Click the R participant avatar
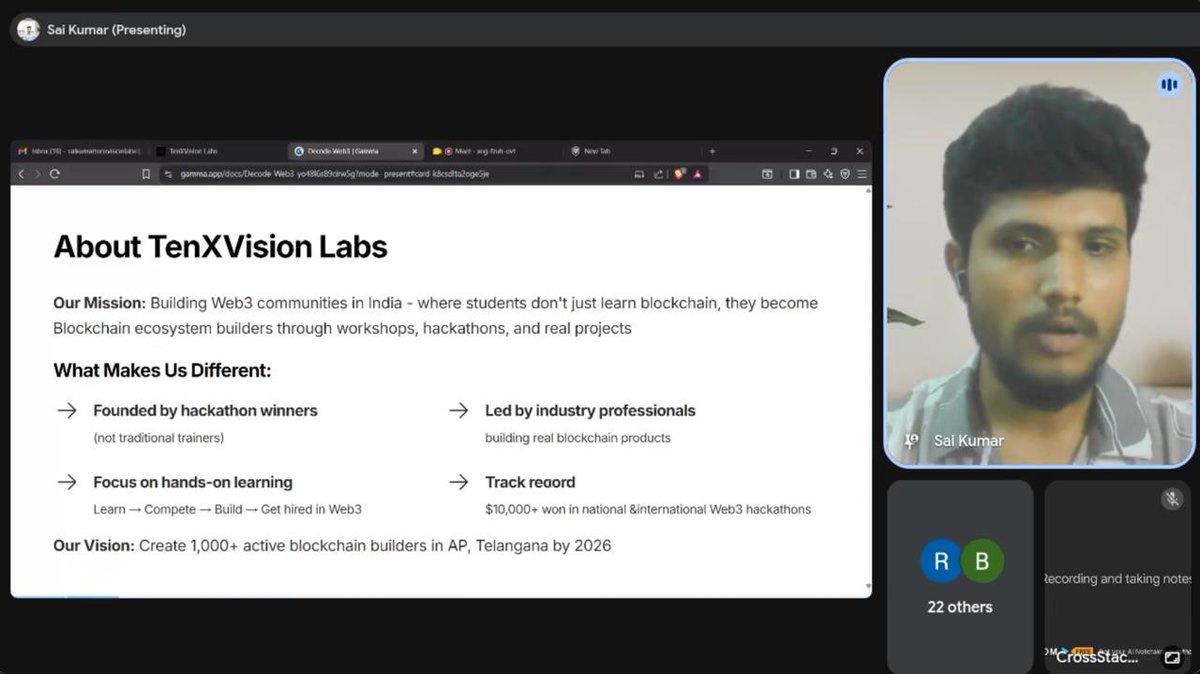 click(941, 562)
